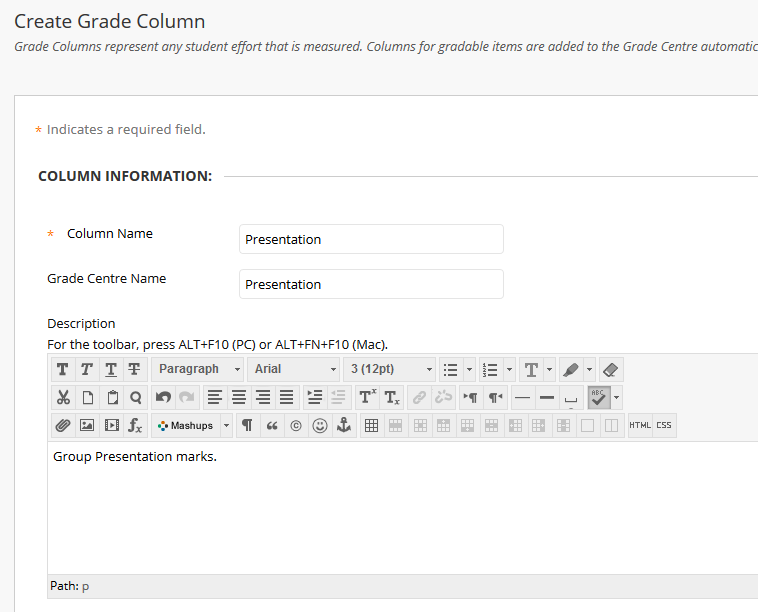The width and height of the screenshot is (758, 612).
Task: Expand bullet list style options arrow
Action: [469, 370]
